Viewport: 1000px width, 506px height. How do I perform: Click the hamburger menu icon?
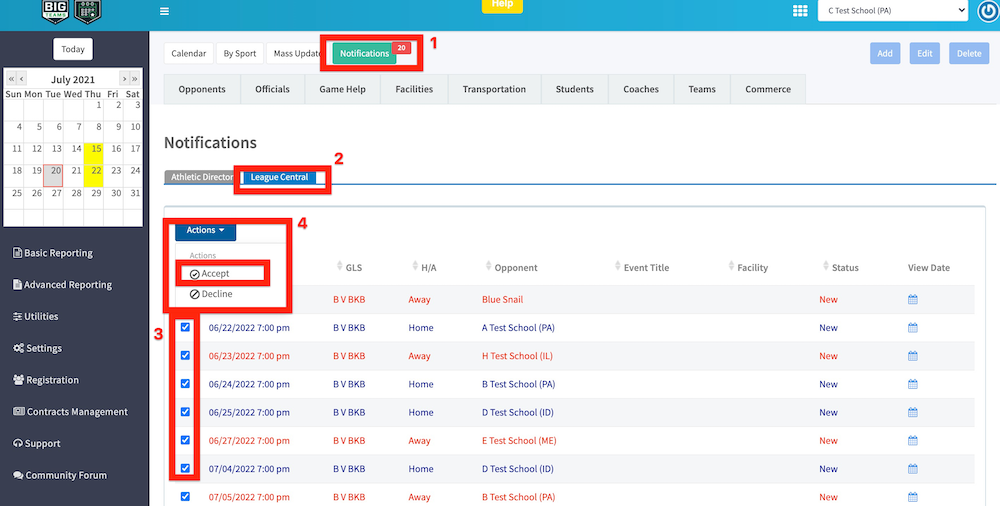[164, 11]
